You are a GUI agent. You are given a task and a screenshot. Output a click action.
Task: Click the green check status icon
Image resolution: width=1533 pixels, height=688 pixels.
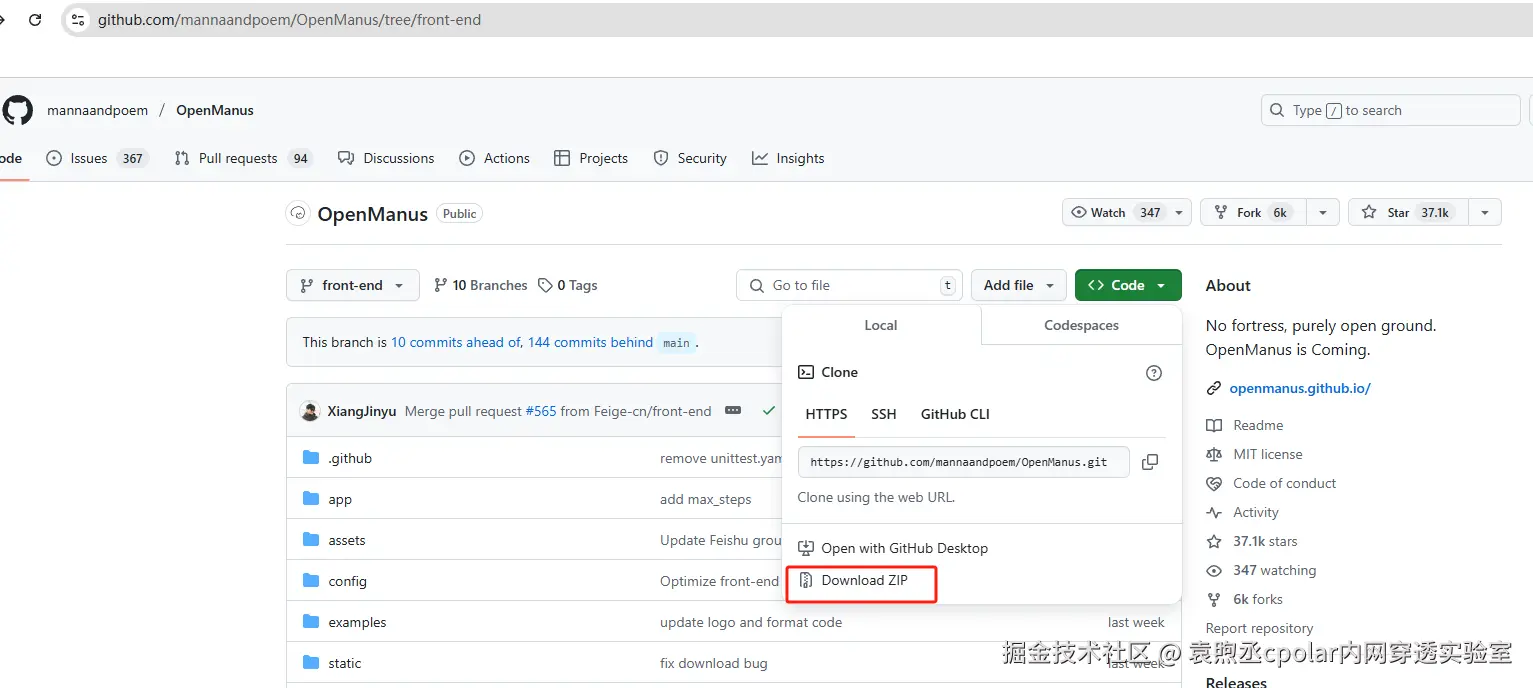(x=768, y=411)
